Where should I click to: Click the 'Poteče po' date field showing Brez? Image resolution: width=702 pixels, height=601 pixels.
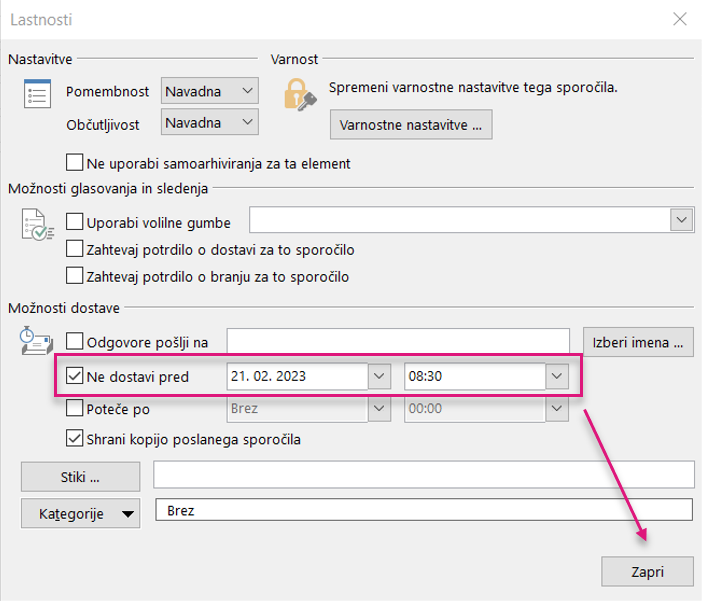(297, 408)
